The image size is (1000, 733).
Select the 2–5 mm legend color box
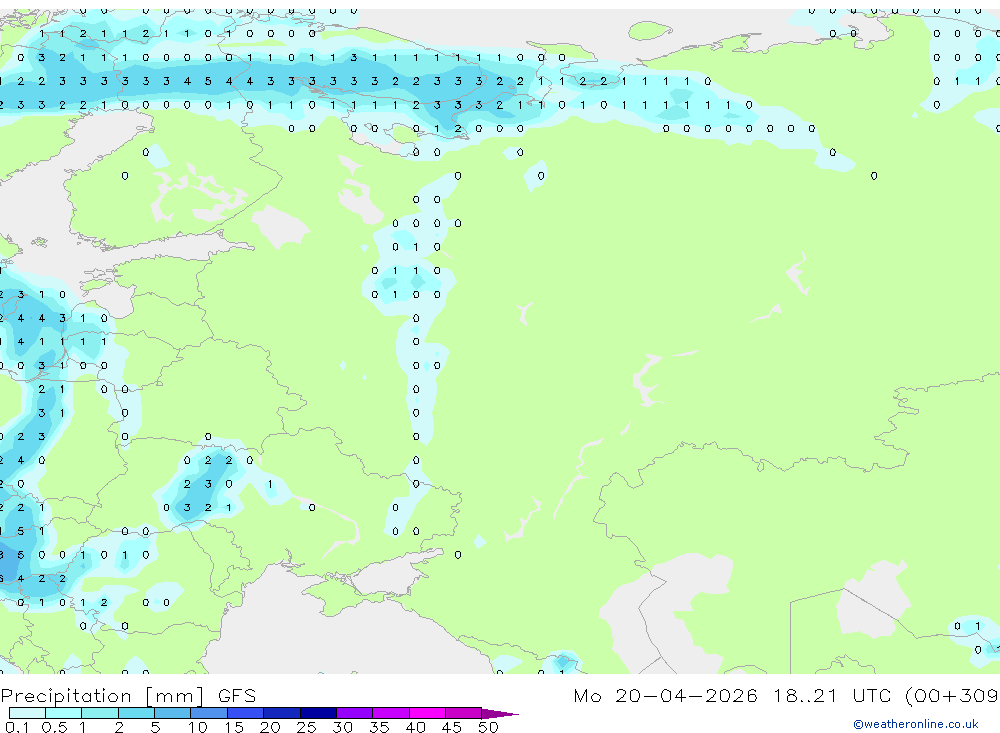coord(136,713)
